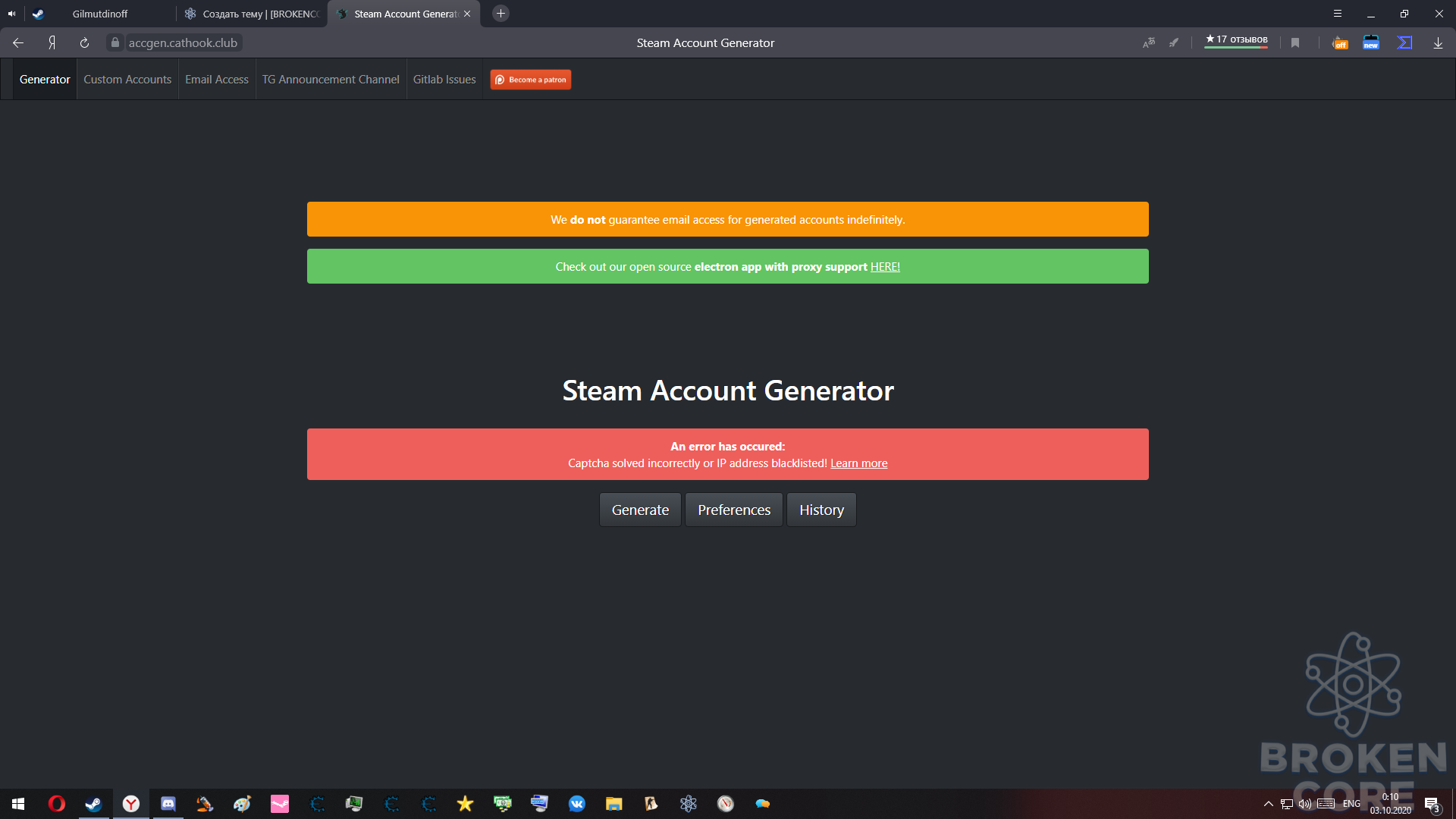
Task: Open Discord from the taskbar
Action: [168, 804]
